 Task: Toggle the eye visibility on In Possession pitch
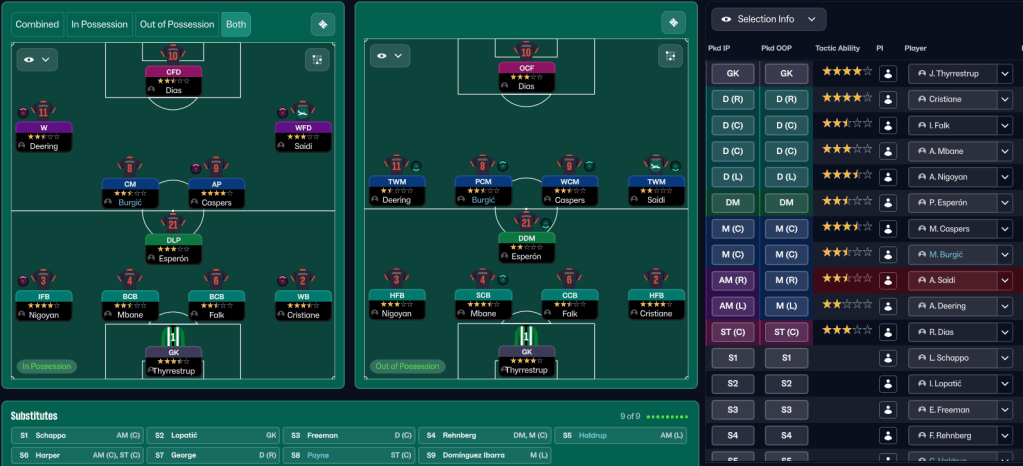click(x=37, y=59)
